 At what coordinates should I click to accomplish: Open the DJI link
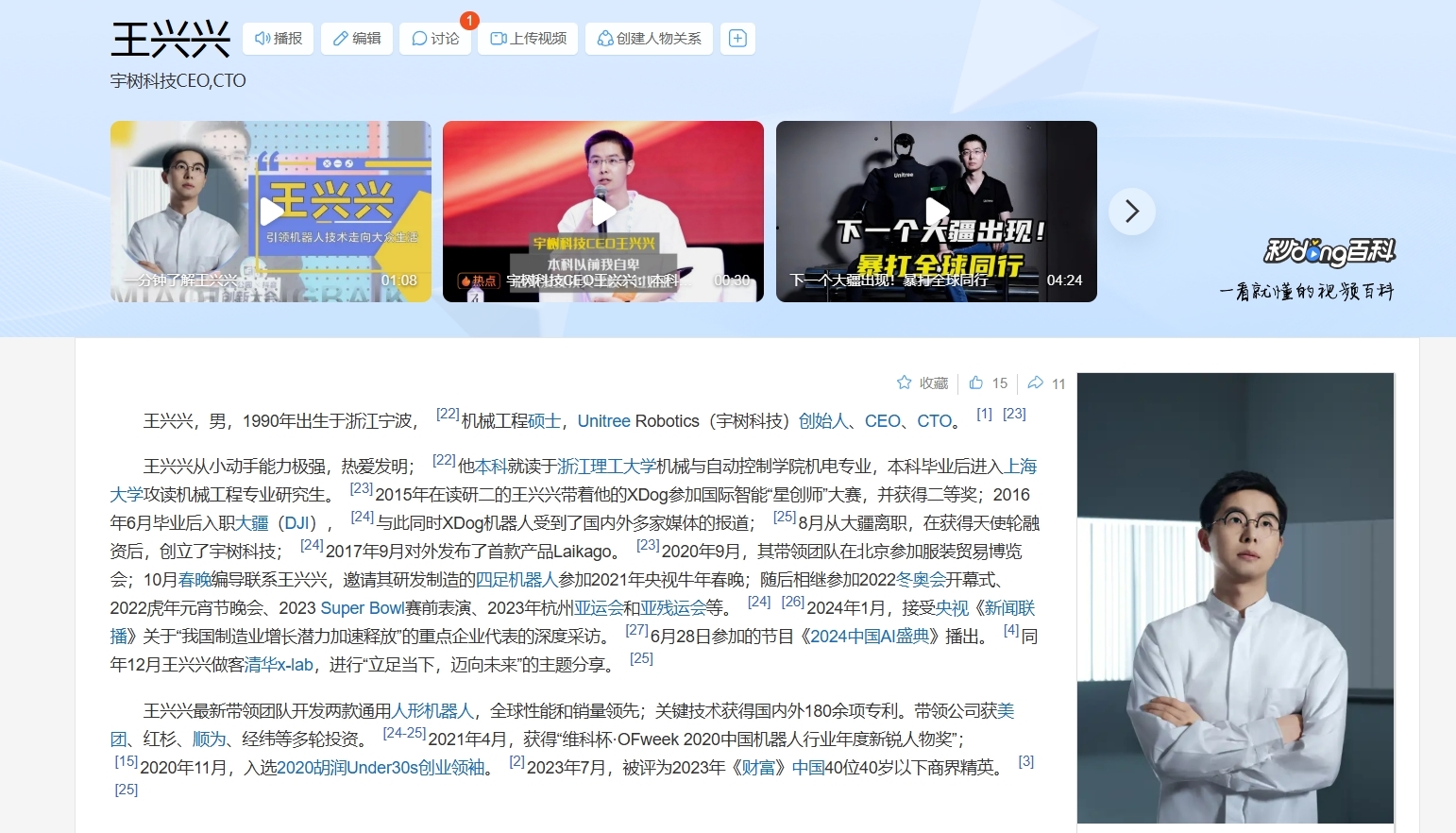(x=298, y=523)
